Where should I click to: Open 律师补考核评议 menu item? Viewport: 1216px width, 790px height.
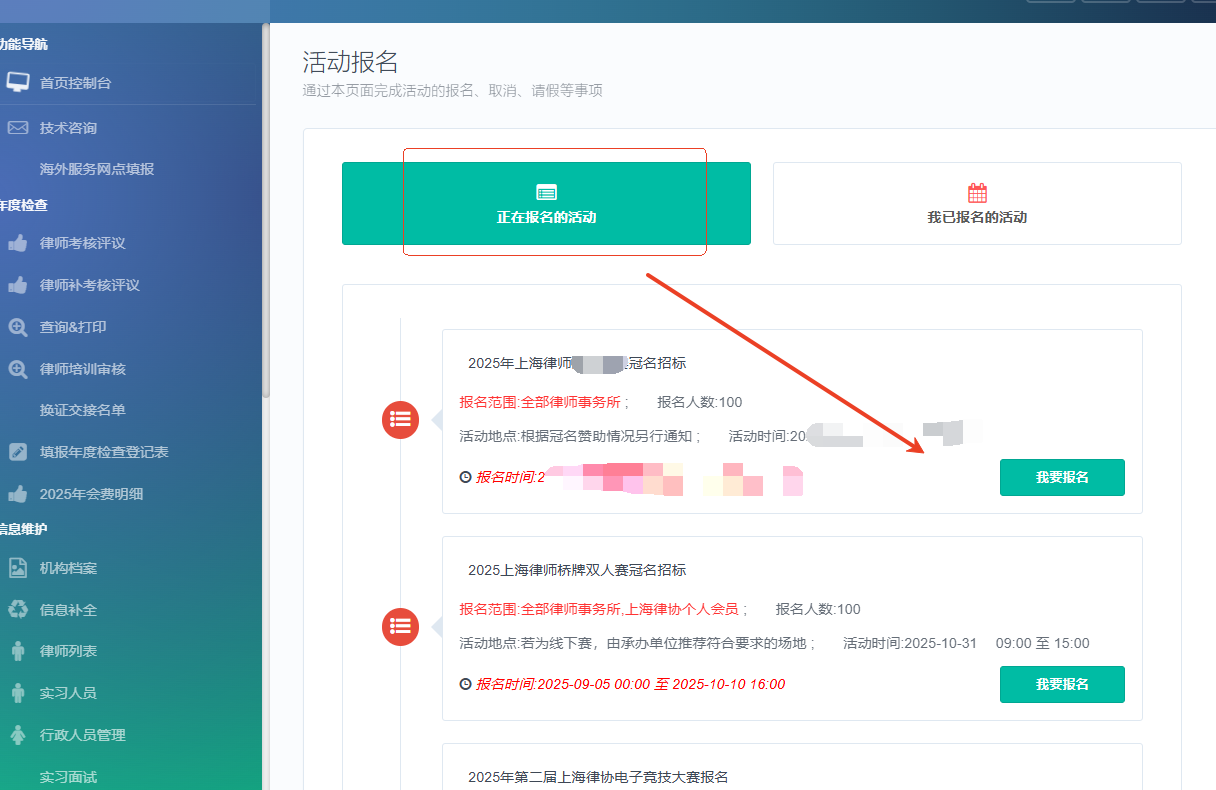(90, 285)
